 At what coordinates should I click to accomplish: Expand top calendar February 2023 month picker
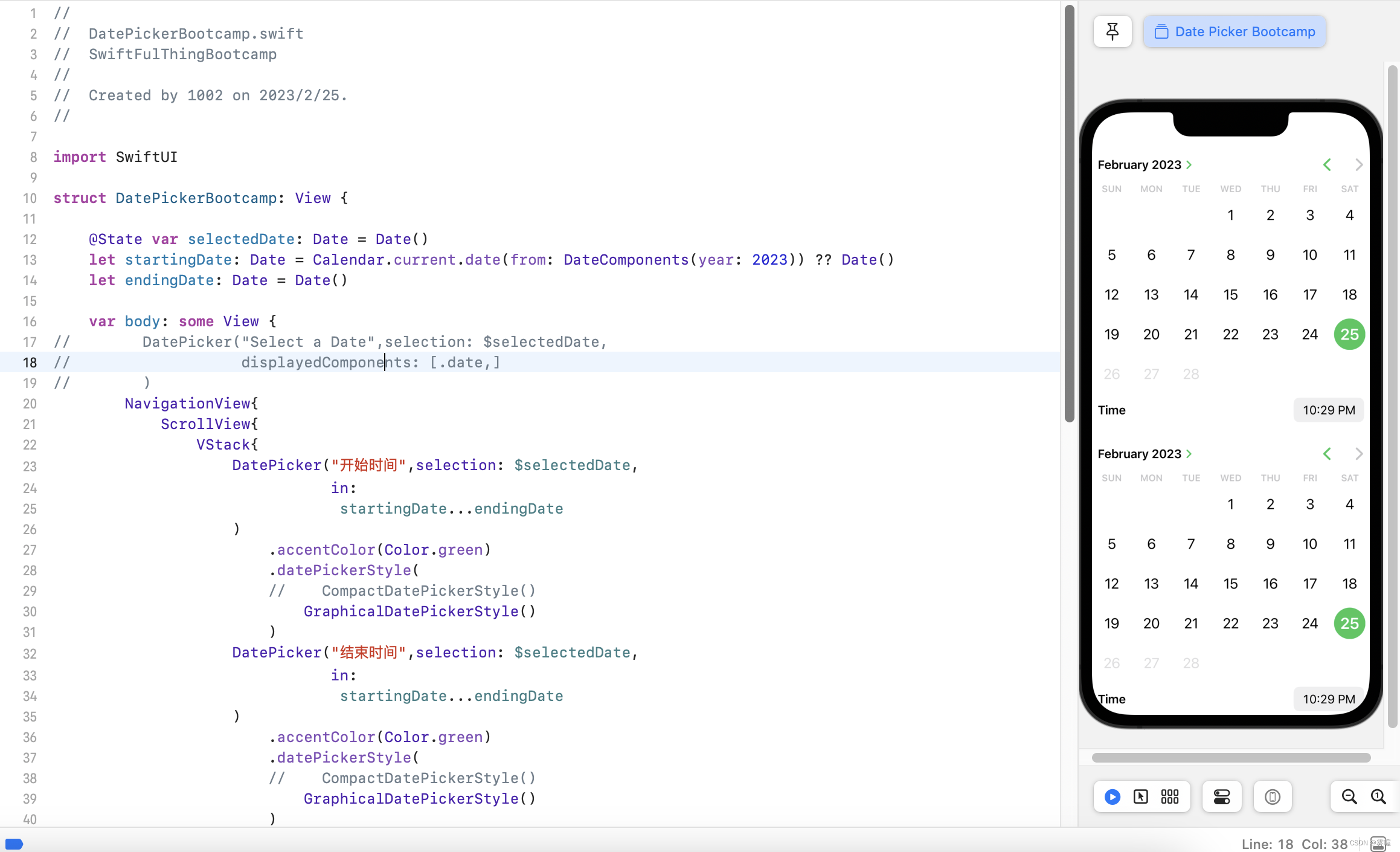pos(1144,165)
